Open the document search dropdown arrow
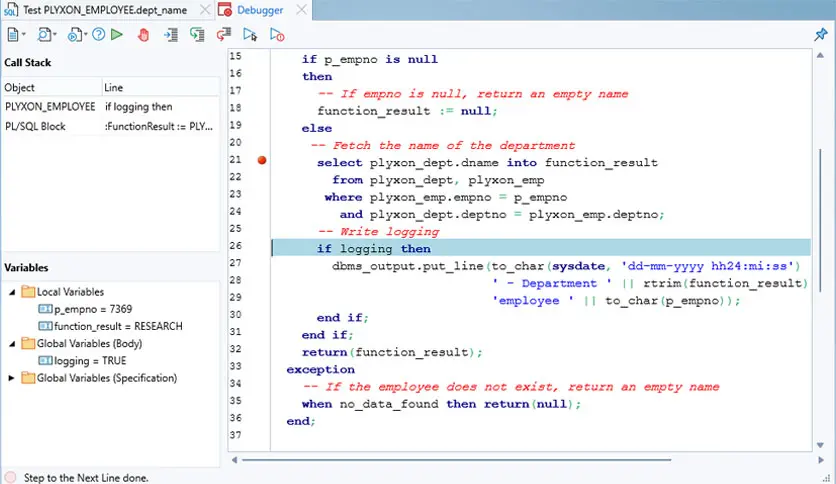The height and width of the screenshot is (484, 836). pos(55,35)
